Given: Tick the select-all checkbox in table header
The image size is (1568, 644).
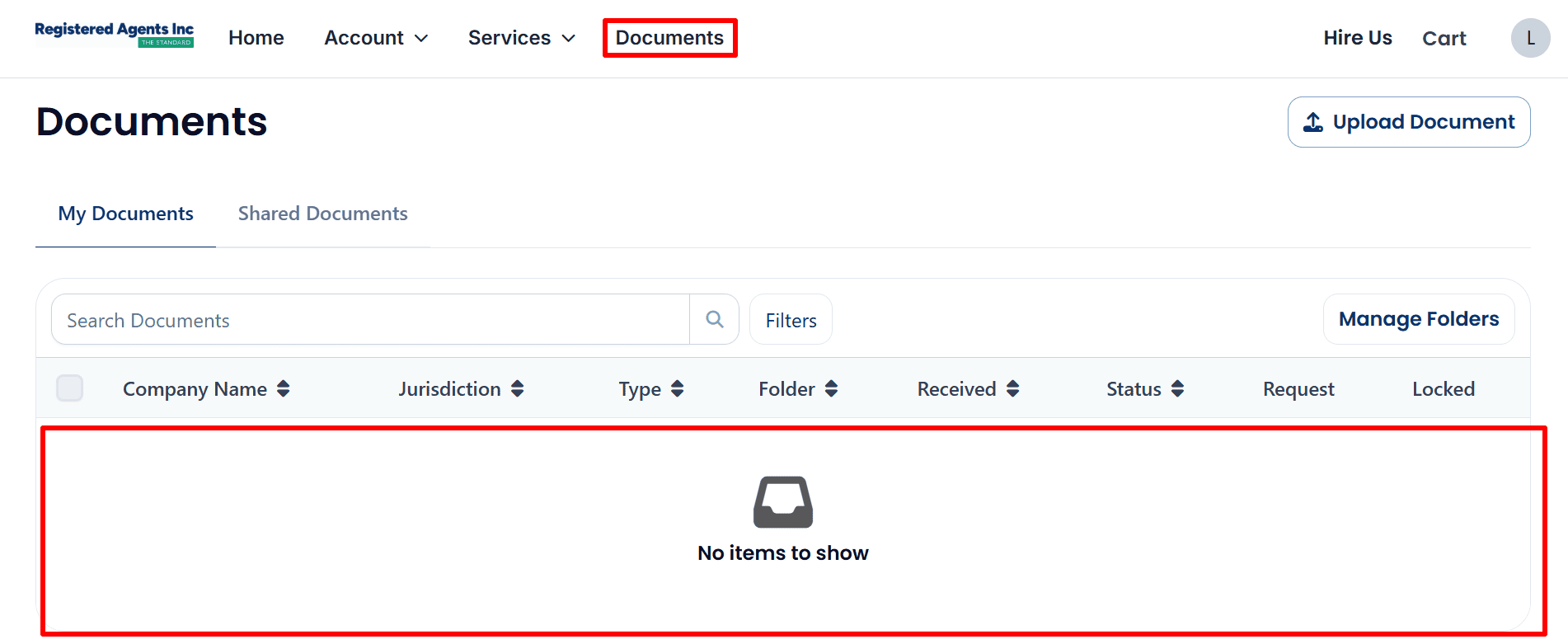Looking at the screenshot, I should tap(70, 388).
